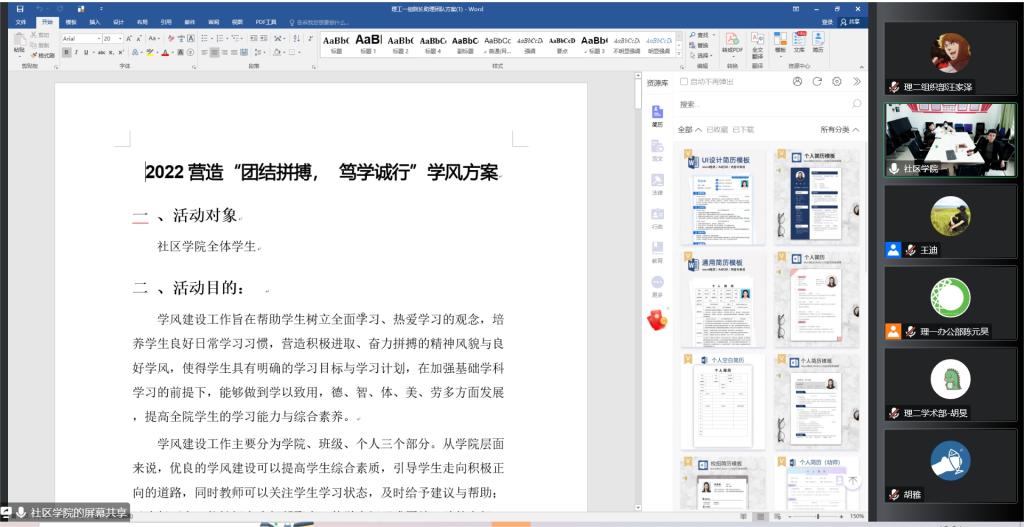
Task: Open the Change Case (Aa) dropdown
Action: click(x=154, y=39)
